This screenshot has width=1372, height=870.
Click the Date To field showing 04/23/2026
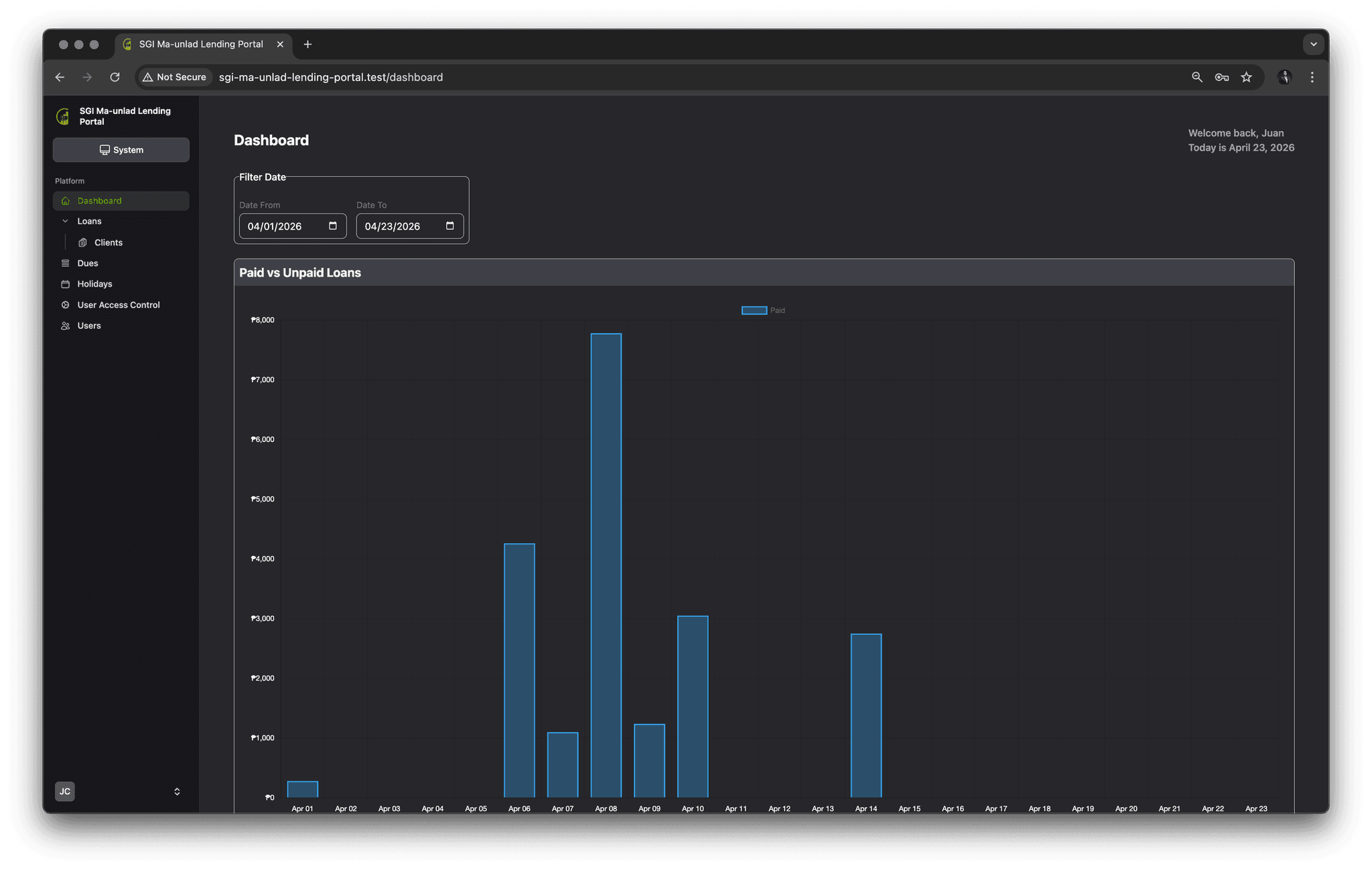tap(410, 226)
